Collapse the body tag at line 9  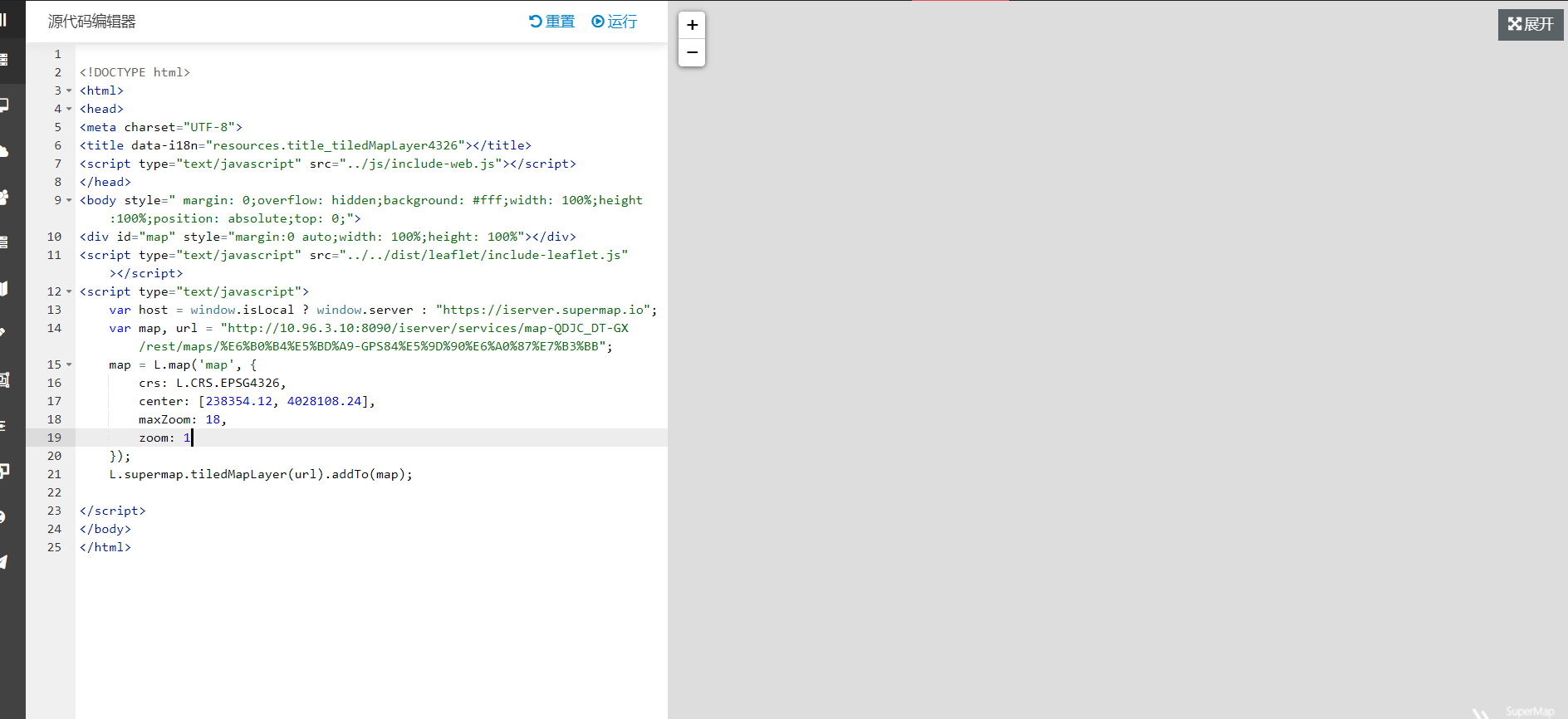pyautogui.click(x=69, y=200)
